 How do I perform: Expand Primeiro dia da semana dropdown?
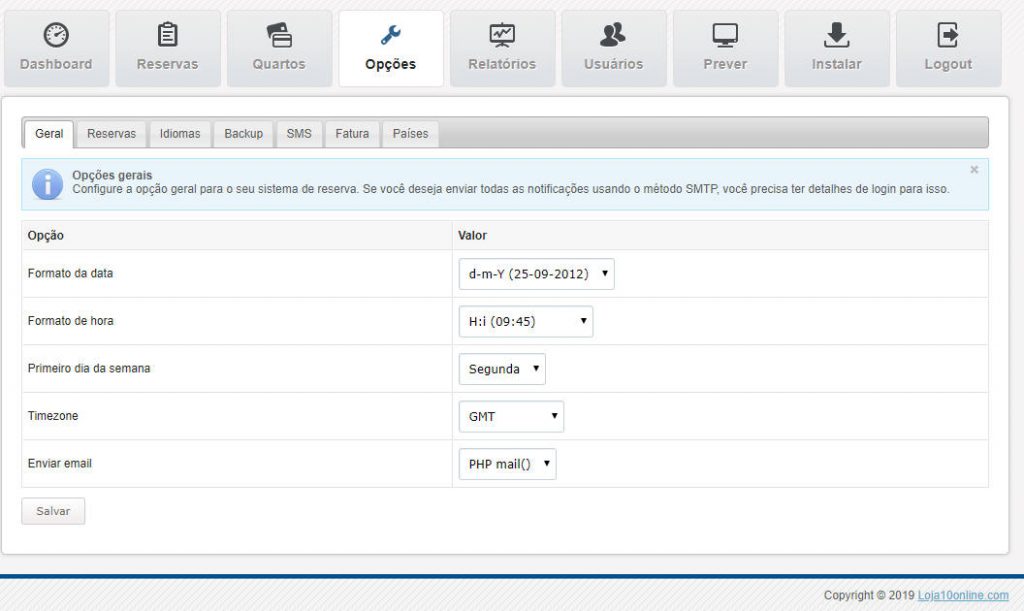point(502,369)
